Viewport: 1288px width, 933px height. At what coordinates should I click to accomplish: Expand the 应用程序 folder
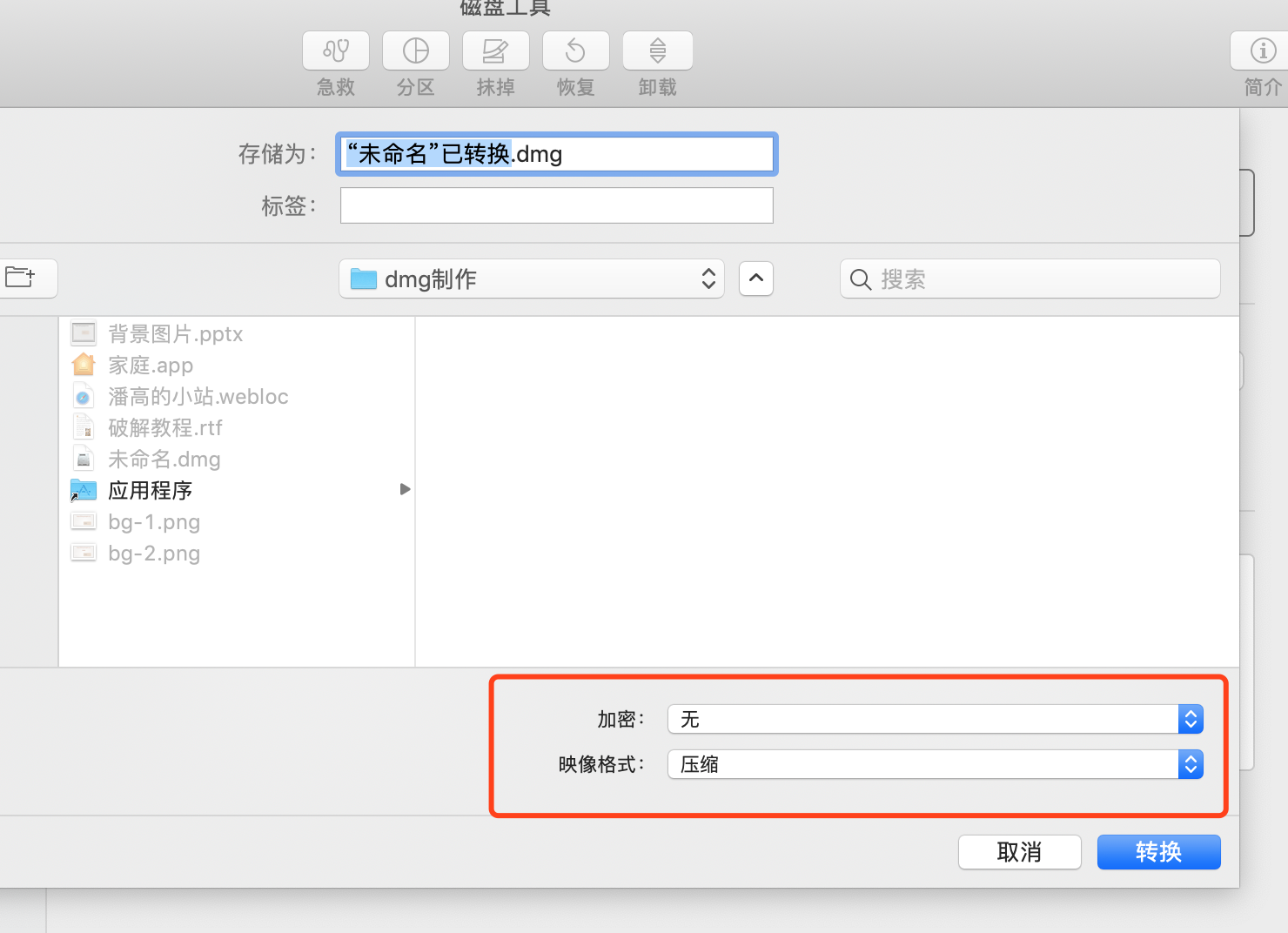click(x=404, y=489)
